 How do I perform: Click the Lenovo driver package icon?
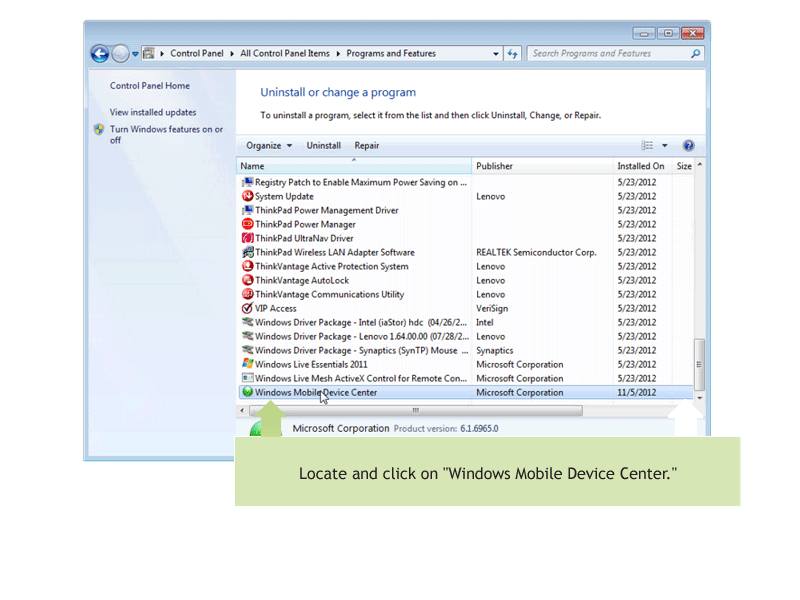(x=247, y=336)
